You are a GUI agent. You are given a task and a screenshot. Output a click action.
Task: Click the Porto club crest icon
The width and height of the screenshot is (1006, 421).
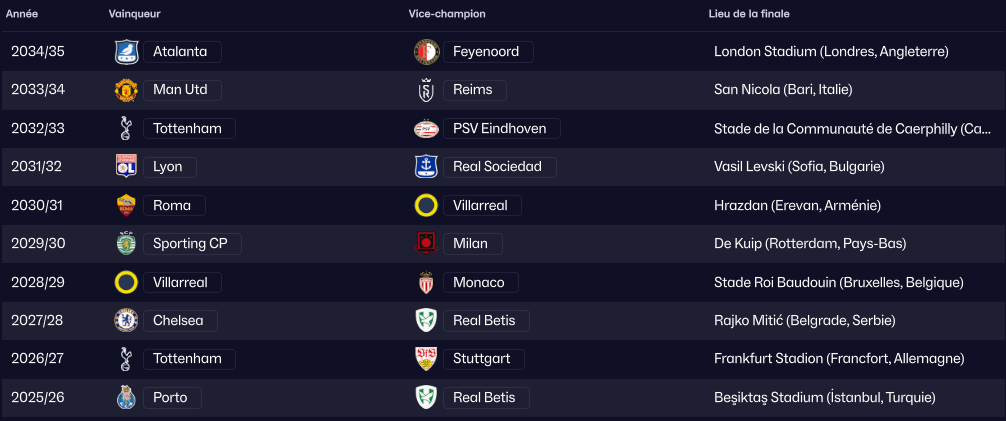(x=126, y=398)
